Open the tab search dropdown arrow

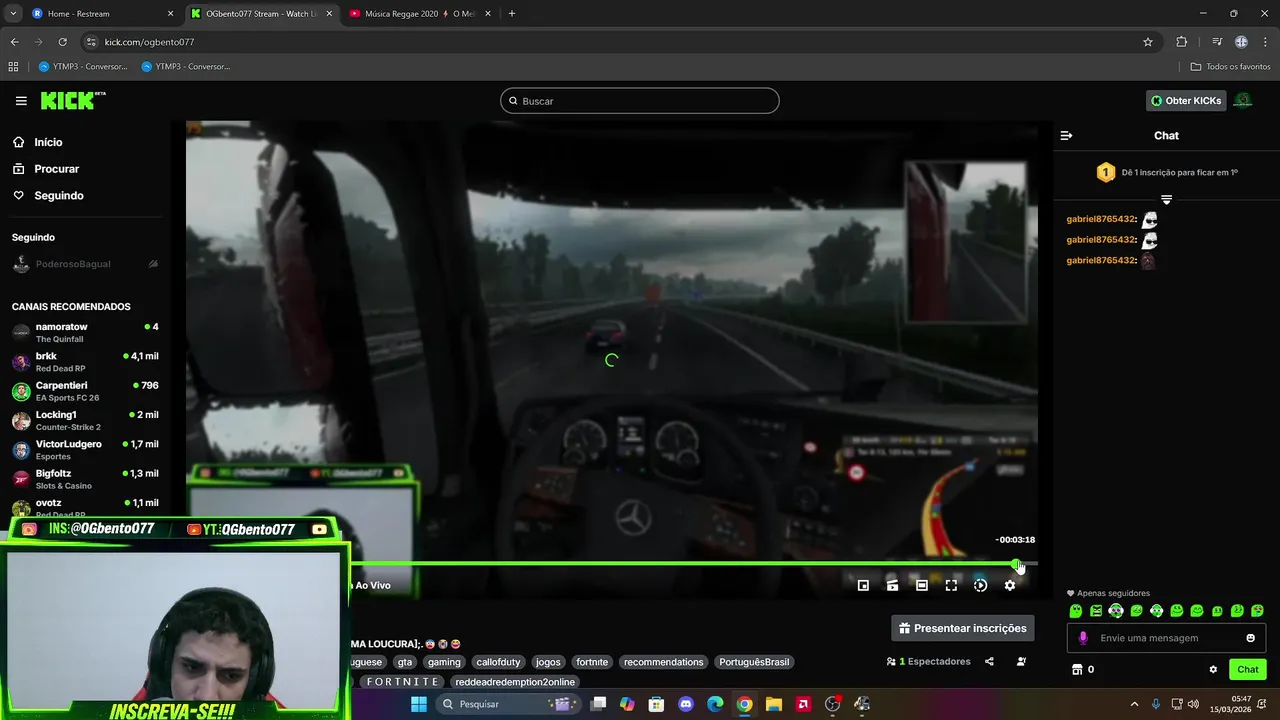13,14
